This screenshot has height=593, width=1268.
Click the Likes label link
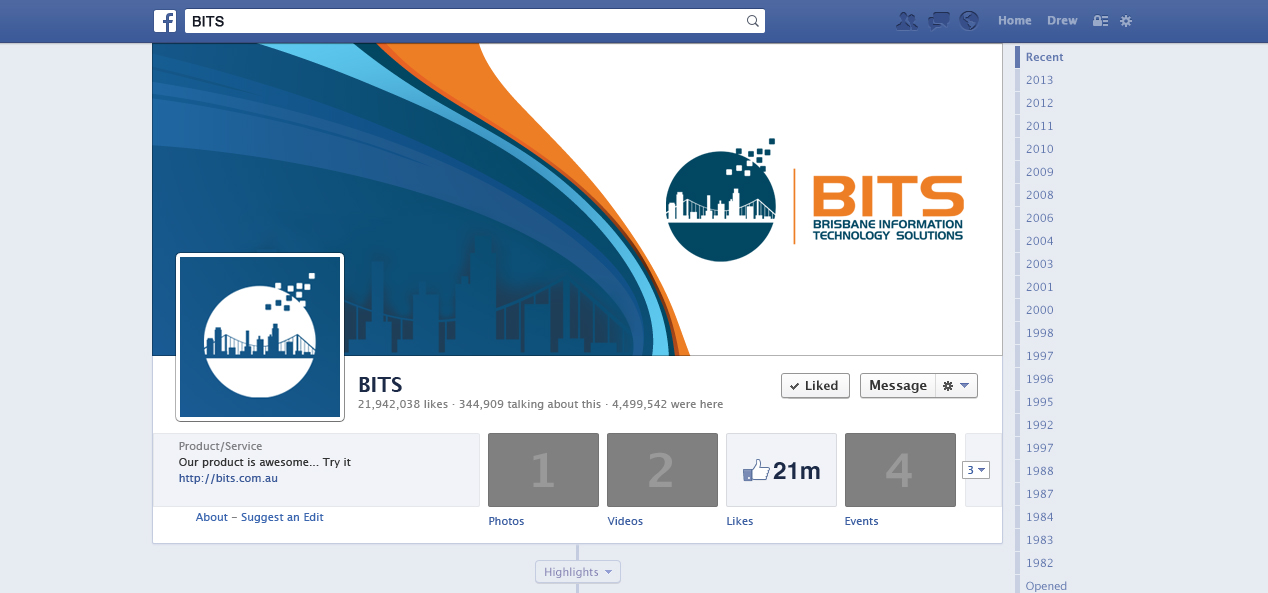[740, 521]
